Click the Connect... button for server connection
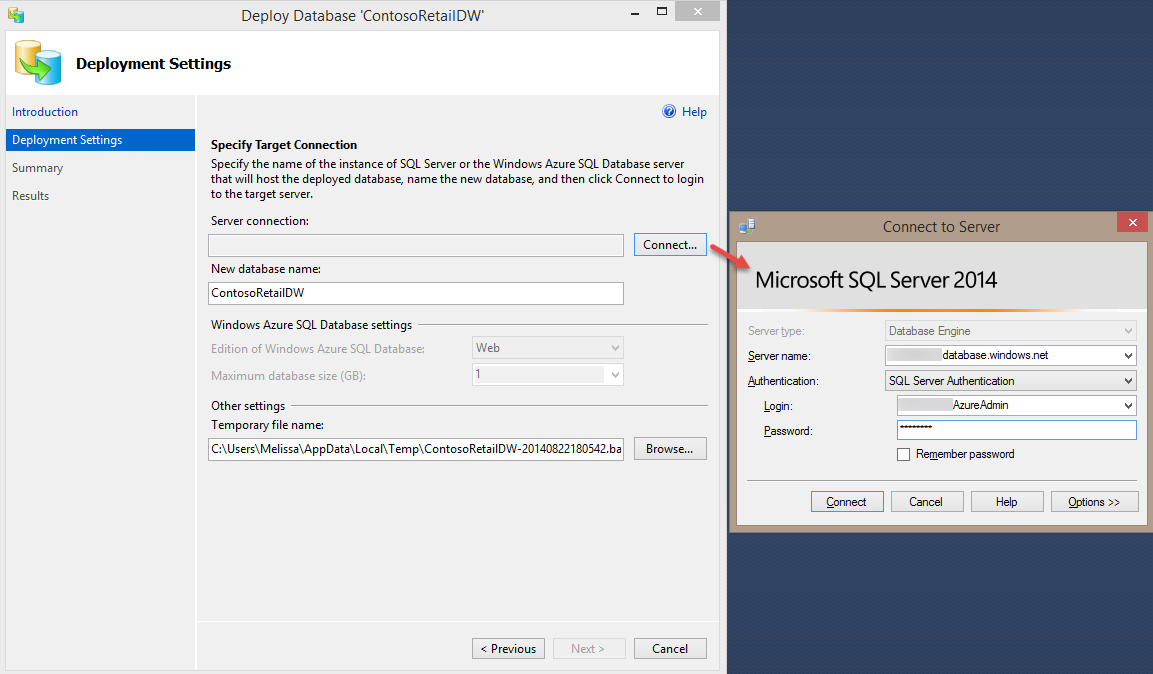Viewport: 1153px width, 674px height. (x=670, y=245)
